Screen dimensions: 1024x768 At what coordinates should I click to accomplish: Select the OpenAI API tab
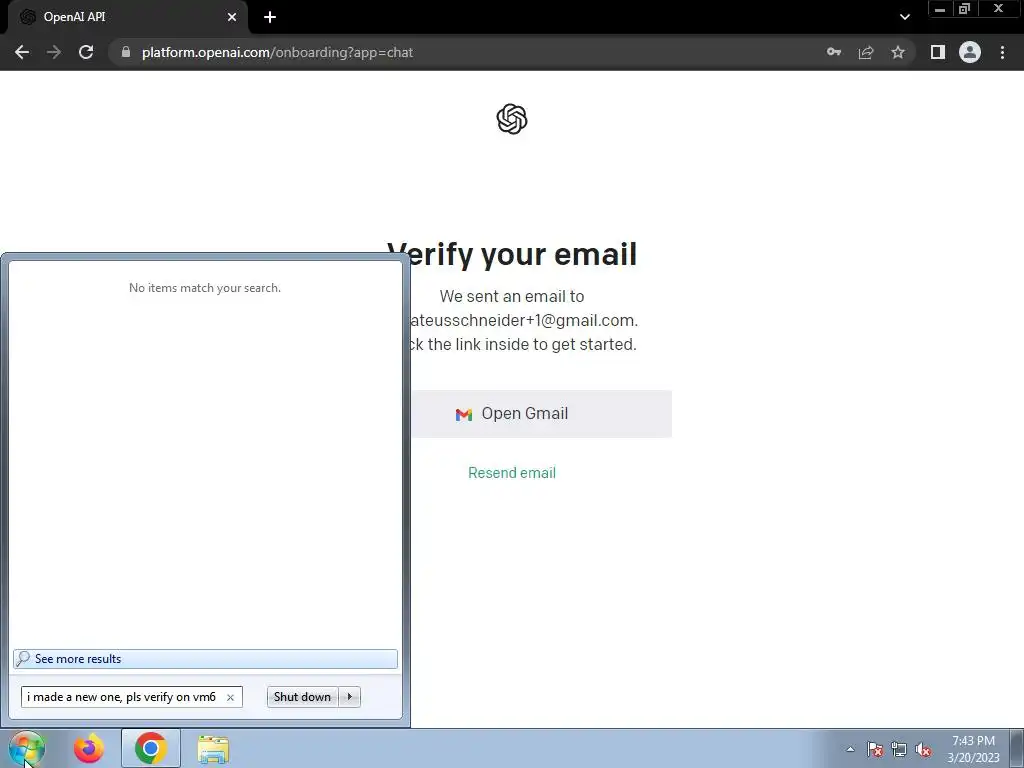[128, 18]
